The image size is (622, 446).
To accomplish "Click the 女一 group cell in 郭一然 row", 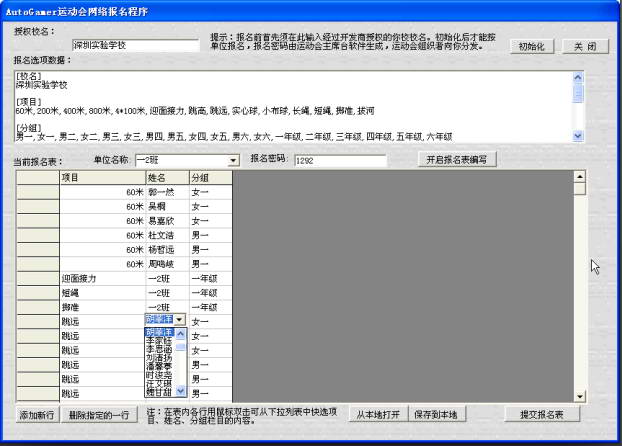I will (x=211, y=192).
